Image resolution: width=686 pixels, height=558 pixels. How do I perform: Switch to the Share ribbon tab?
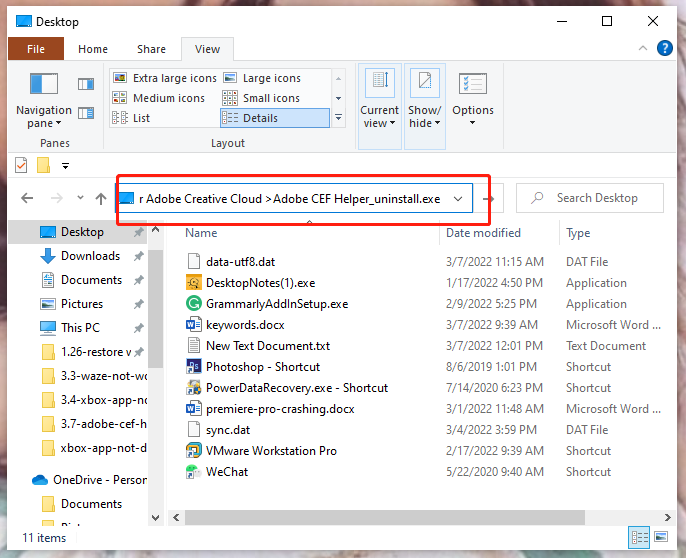(x=151, y=49)
